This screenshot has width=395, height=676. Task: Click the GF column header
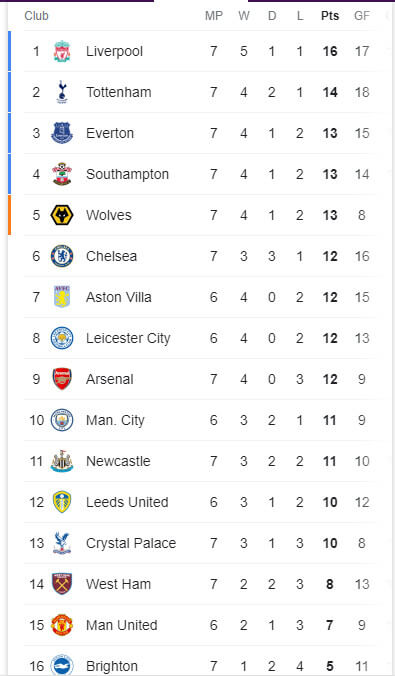point(362,16)
